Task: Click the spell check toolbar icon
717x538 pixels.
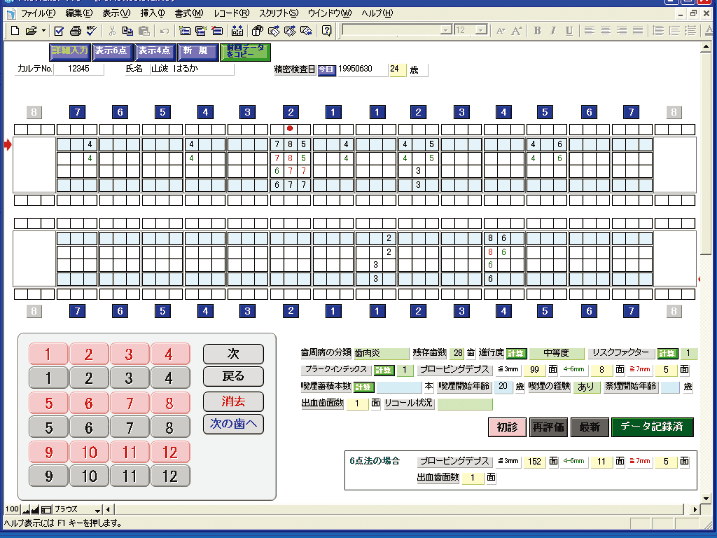Action: coord(91,31)
